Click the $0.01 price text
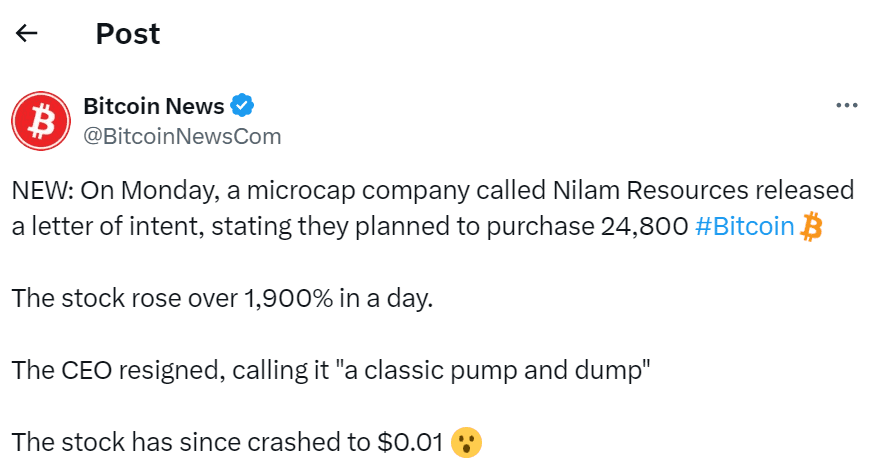The height and width of the screenshot is (474, 883). 410,441
